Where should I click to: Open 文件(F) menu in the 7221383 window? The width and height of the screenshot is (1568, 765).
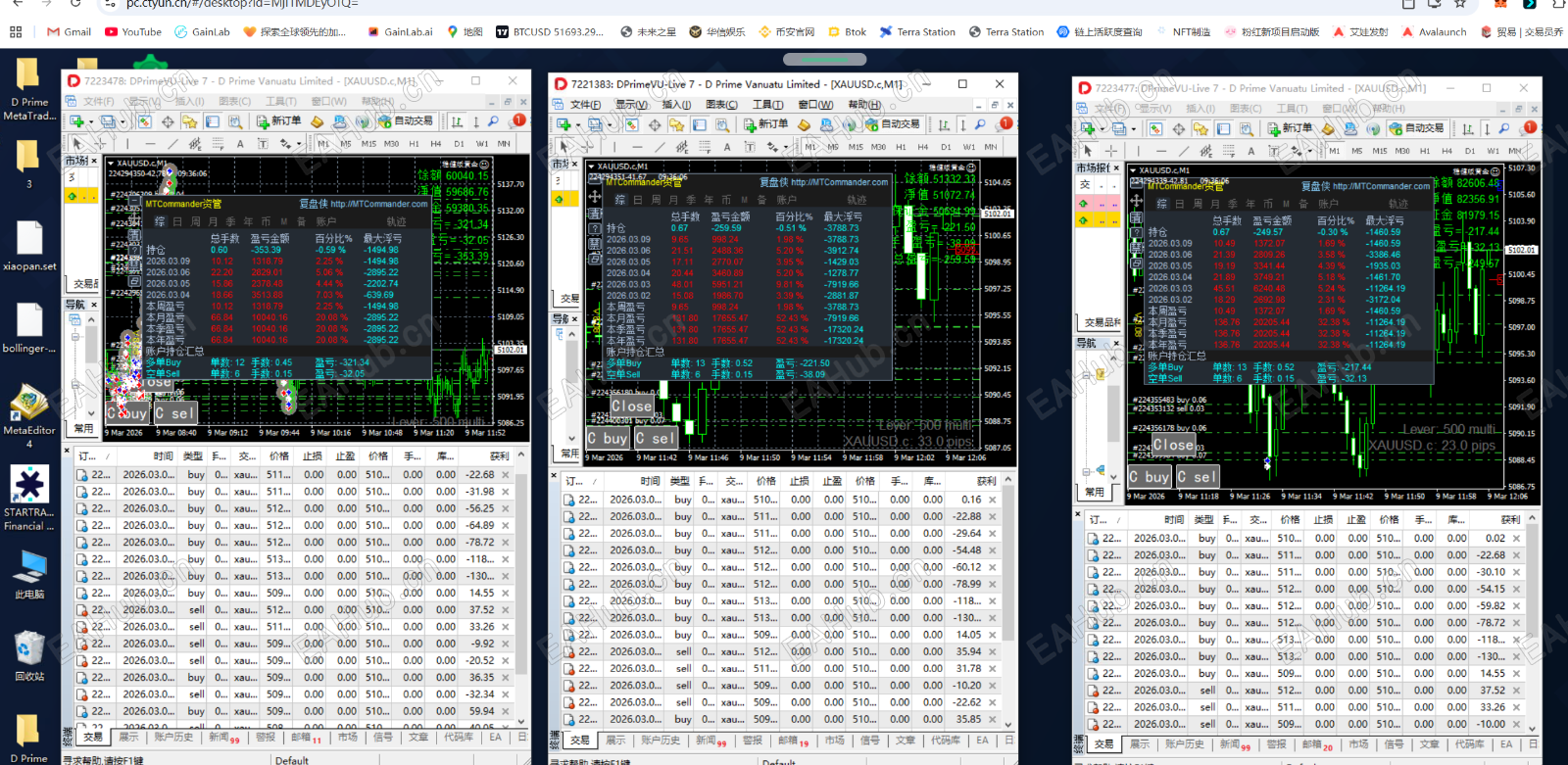point(585,105)
